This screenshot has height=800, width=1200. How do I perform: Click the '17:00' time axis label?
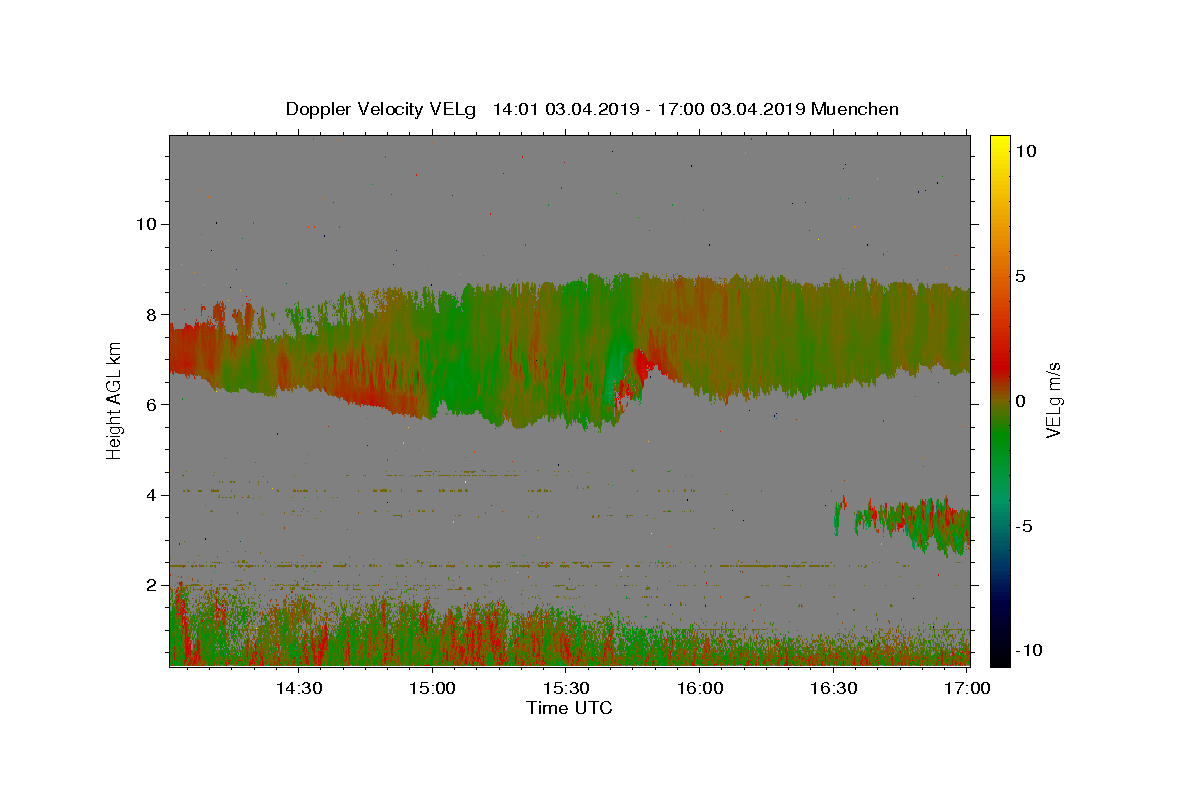coord(968,688)
